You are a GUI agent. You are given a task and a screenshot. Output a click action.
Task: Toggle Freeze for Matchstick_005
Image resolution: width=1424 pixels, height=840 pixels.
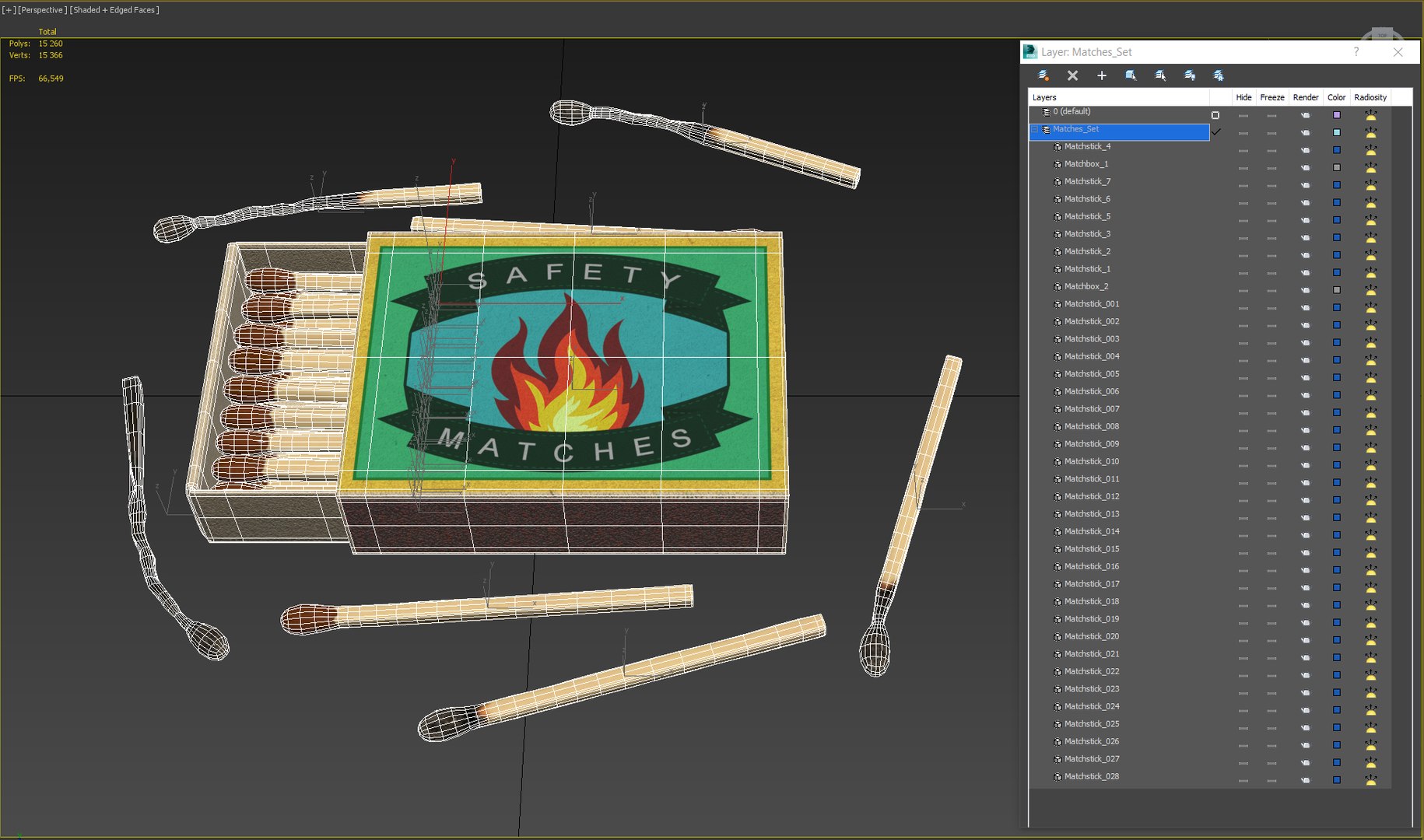pyautogui.click(x=1271, y=378)
